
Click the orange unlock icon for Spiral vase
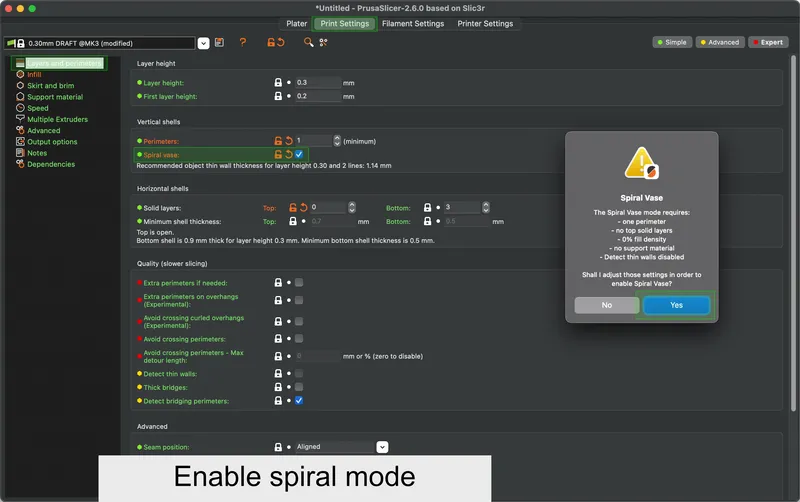[278, 154]
